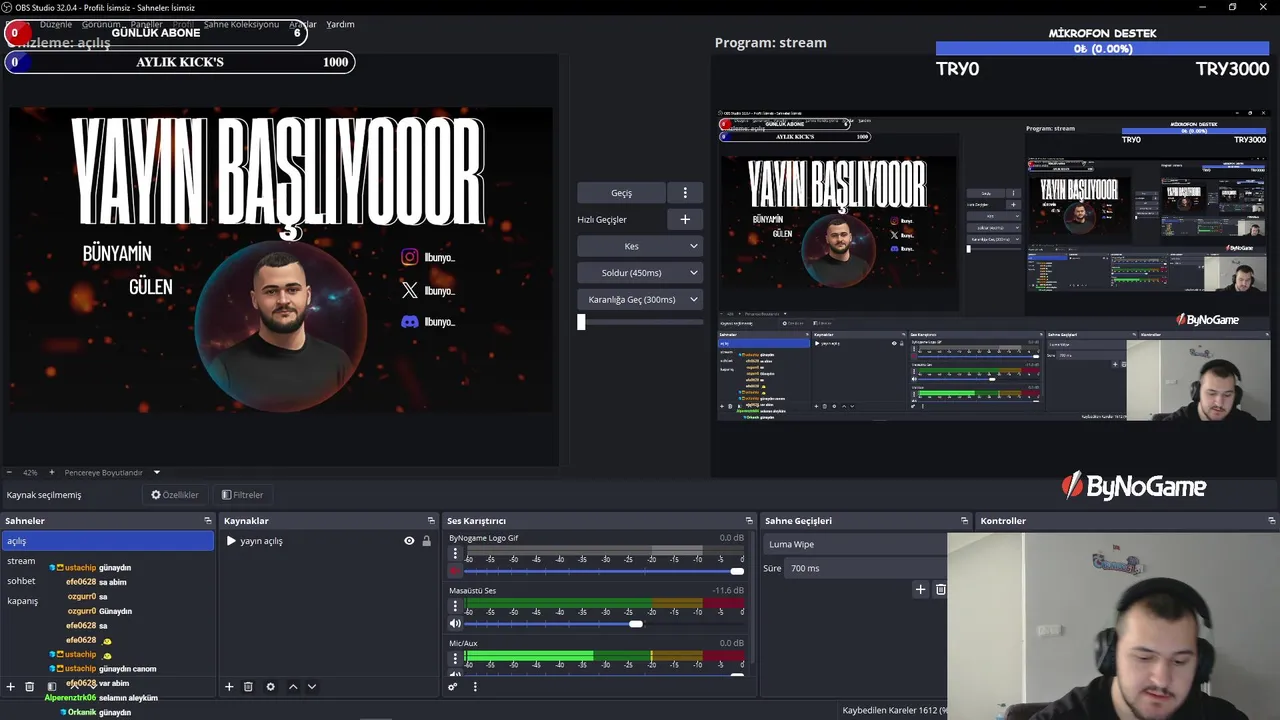Click the Kaybedilen Kareler status text
1280x720 pixels.
893,710
